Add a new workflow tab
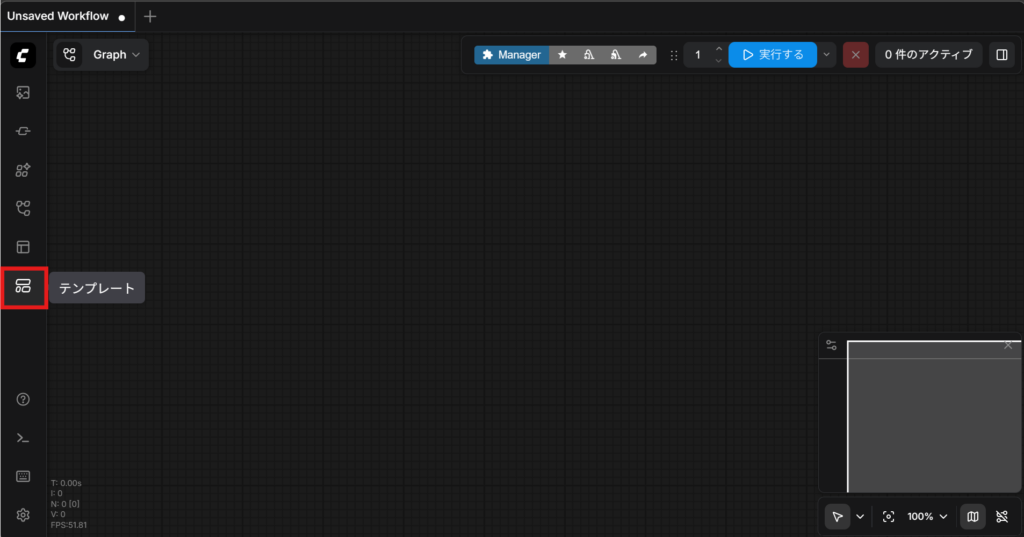This screenshot has width=1024, height=537. [x=150, y=16]
